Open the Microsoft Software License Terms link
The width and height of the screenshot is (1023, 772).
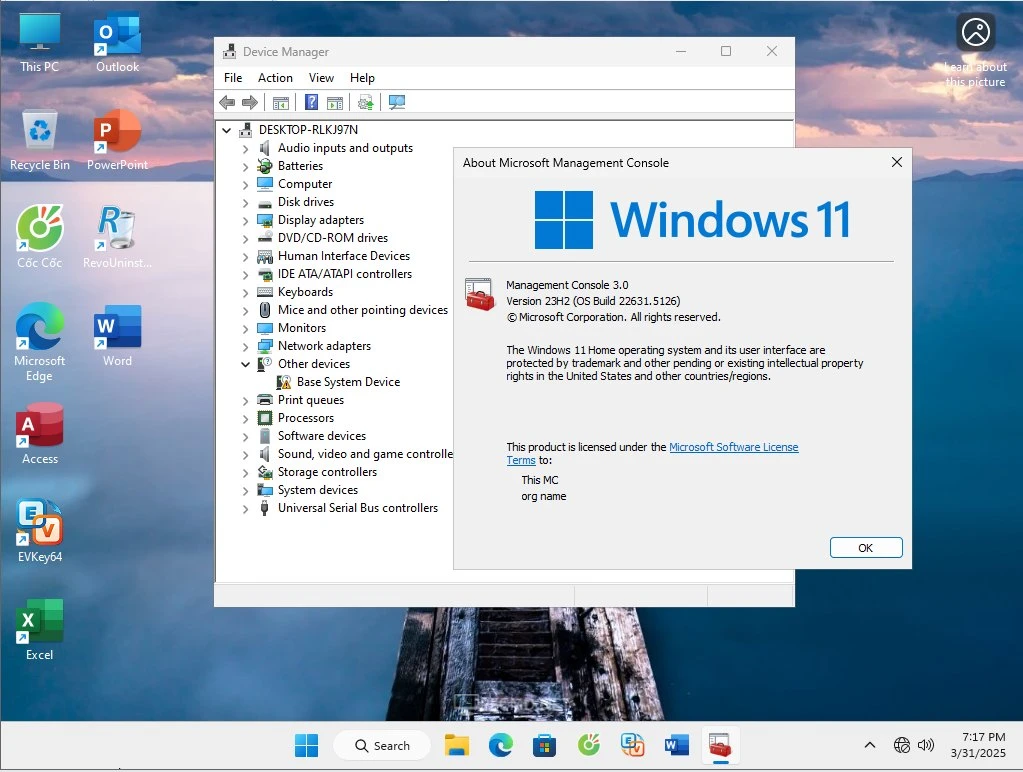(x=734, y=447)
